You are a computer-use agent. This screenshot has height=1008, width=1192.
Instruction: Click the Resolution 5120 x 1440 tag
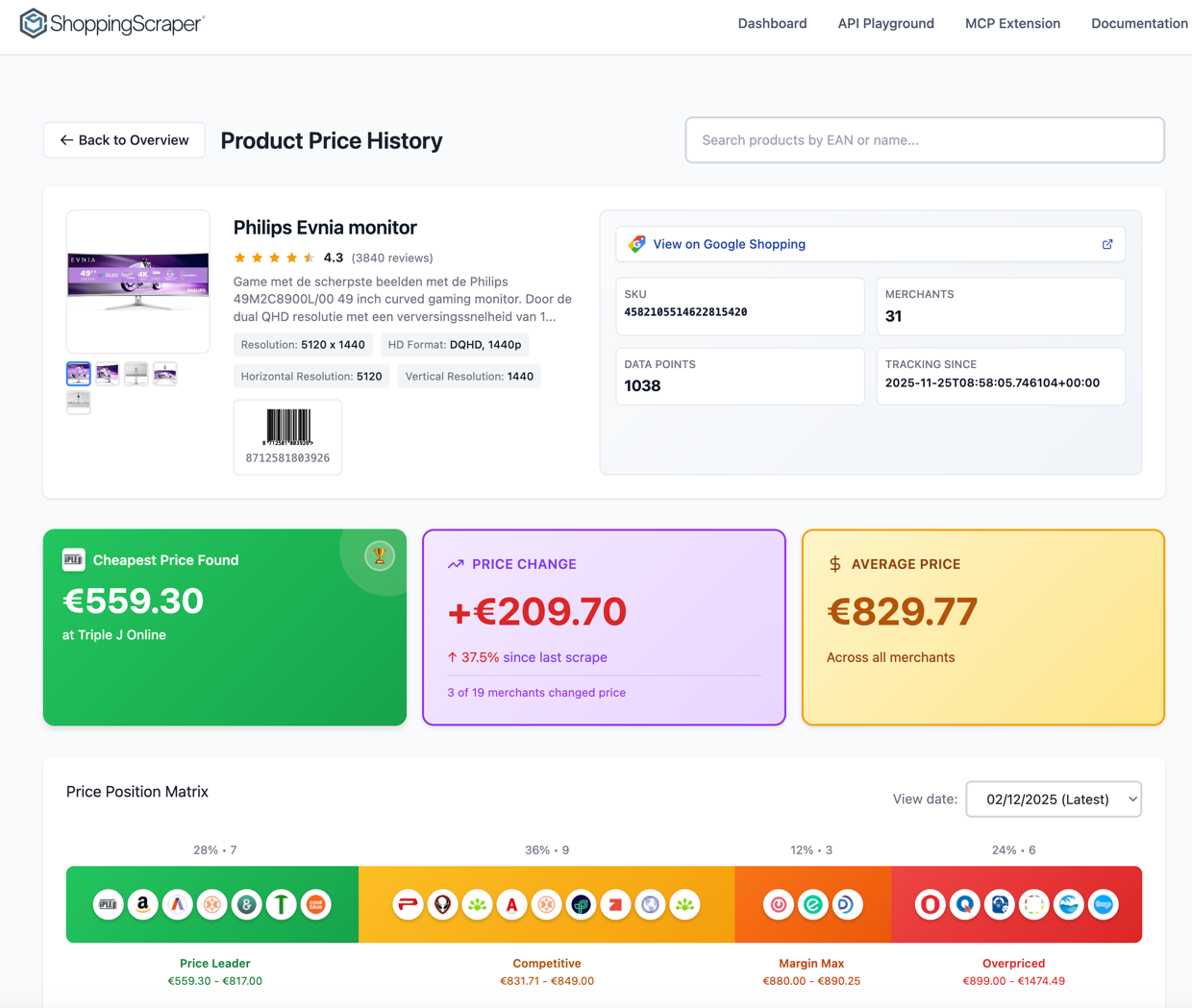point(303,345)
